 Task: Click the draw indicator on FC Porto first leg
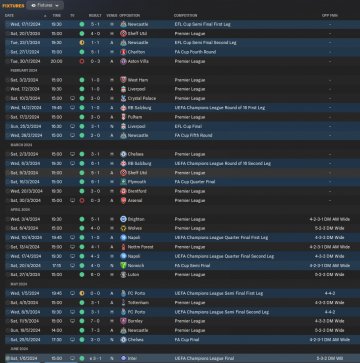click(82, 293)
